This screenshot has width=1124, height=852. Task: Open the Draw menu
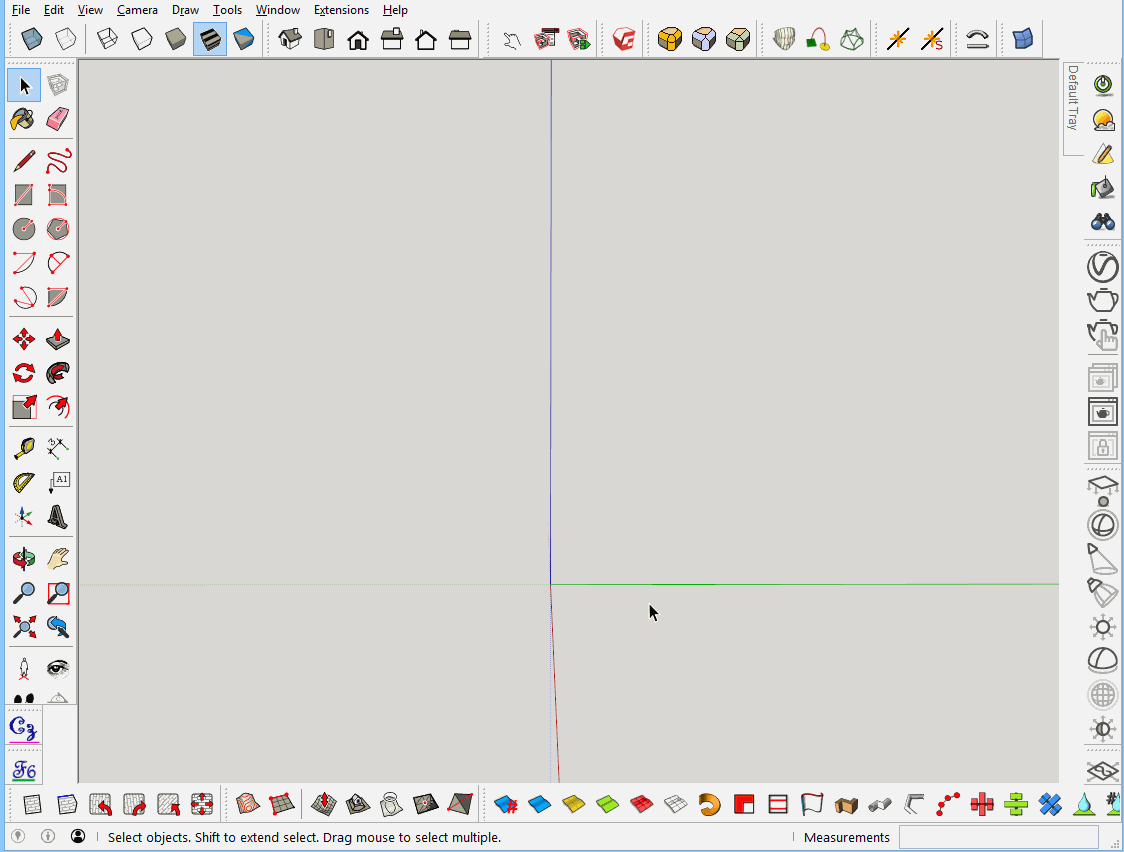click(x=184, y=9)
